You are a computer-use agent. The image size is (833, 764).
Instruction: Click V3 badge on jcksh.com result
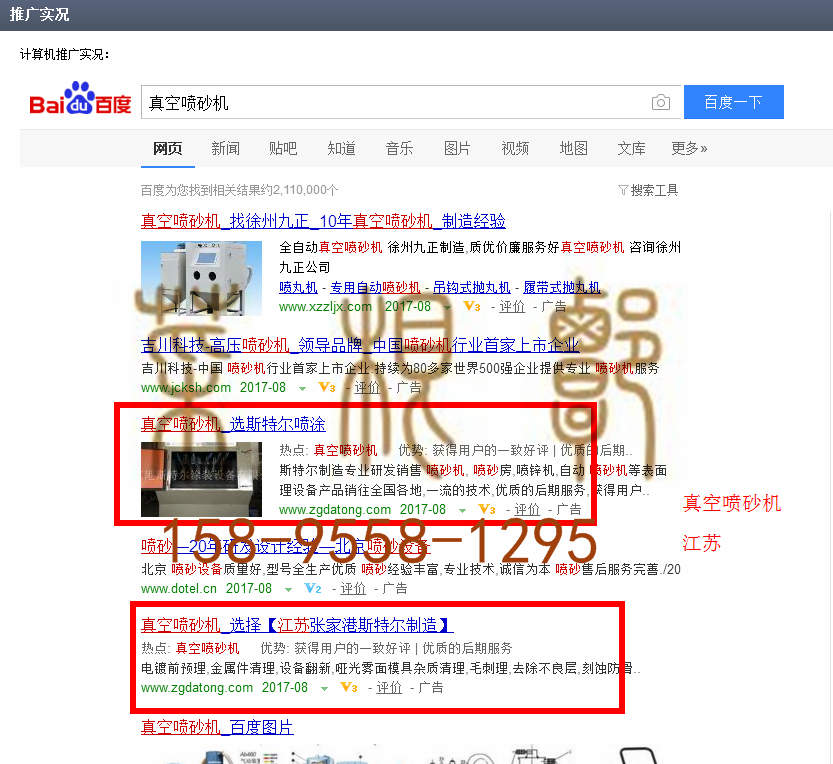[x=327, y=387]
